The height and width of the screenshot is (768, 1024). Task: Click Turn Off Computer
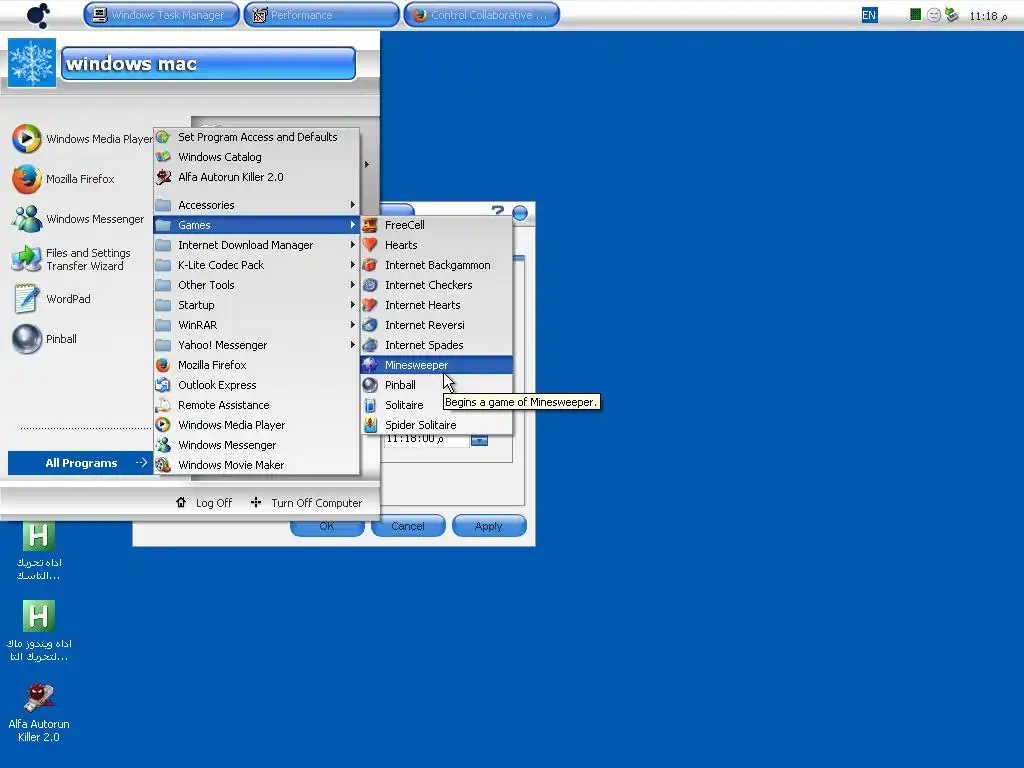[x=306, y=503]
